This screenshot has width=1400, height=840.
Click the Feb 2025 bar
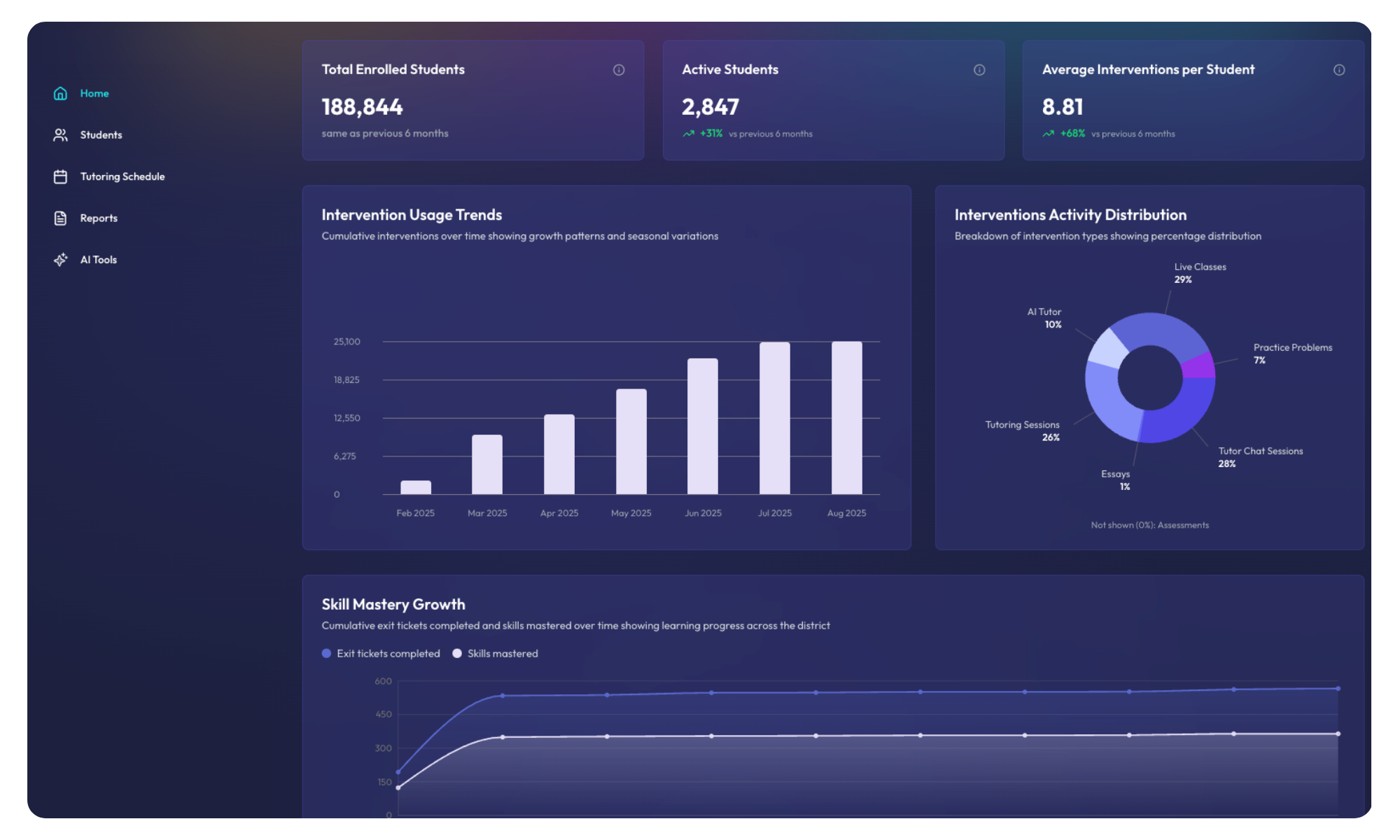click(x=416, y=487)
